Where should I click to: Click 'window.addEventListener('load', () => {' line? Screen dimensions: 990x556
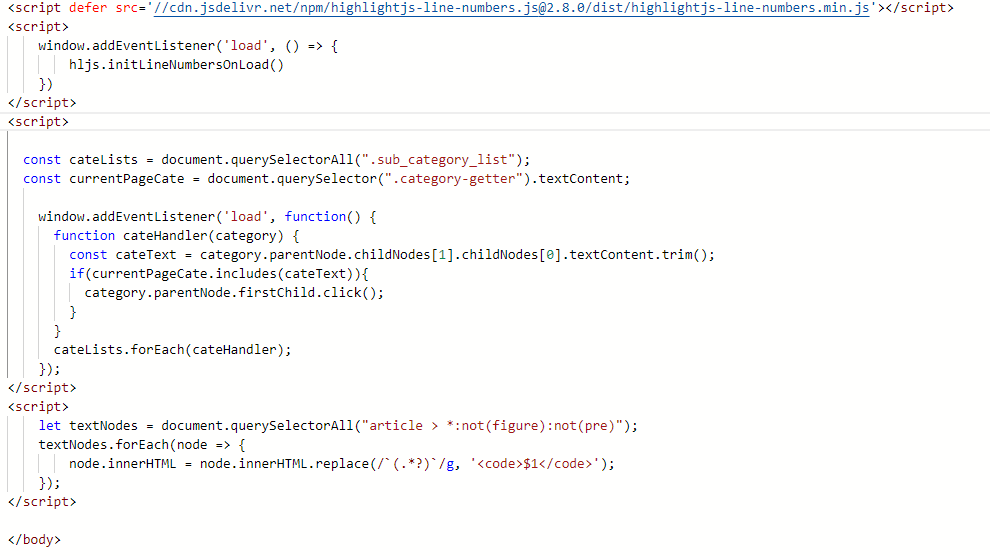coord(188,46)
